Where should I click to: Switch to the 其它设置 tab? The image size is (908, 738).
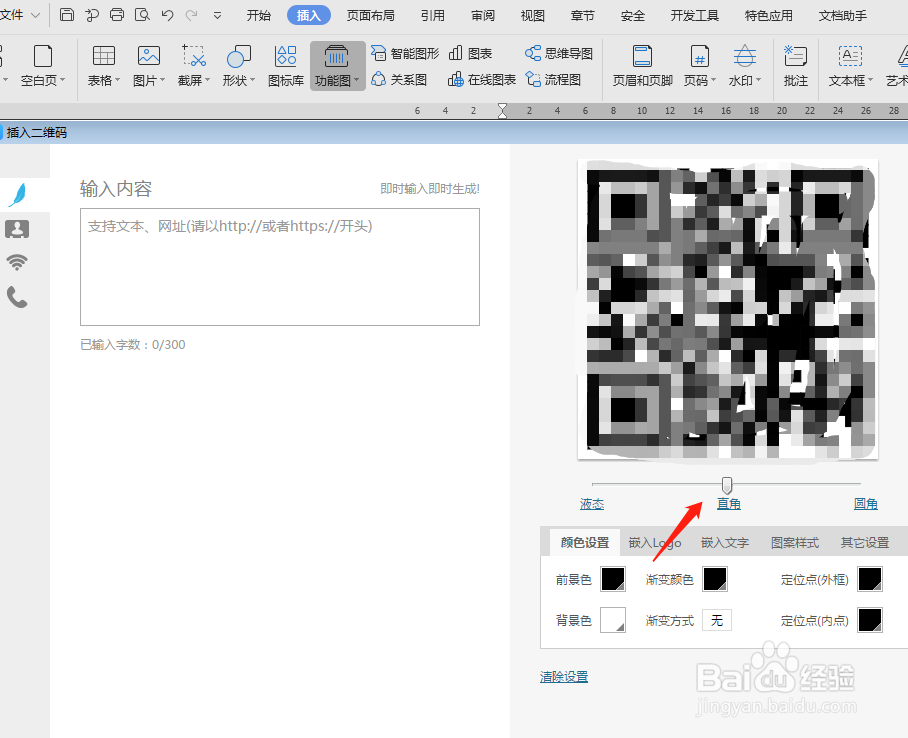click(865, 543)
